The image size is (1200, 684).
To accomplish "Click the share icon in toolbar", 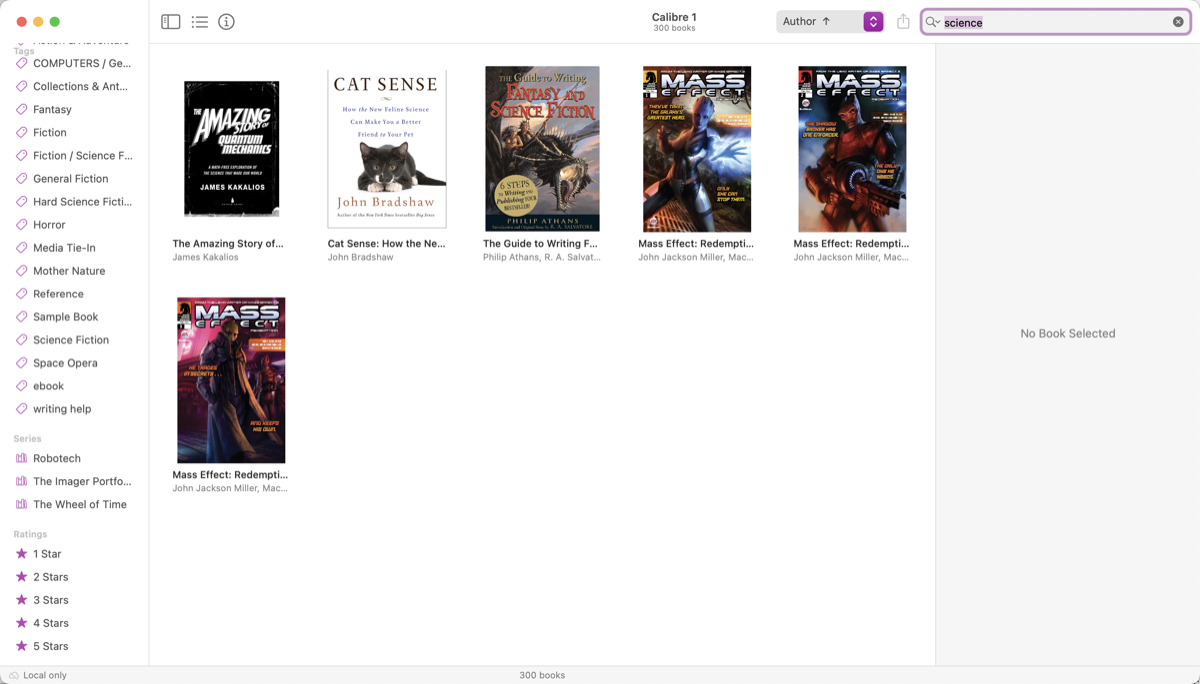I will (x=903, y=22).
